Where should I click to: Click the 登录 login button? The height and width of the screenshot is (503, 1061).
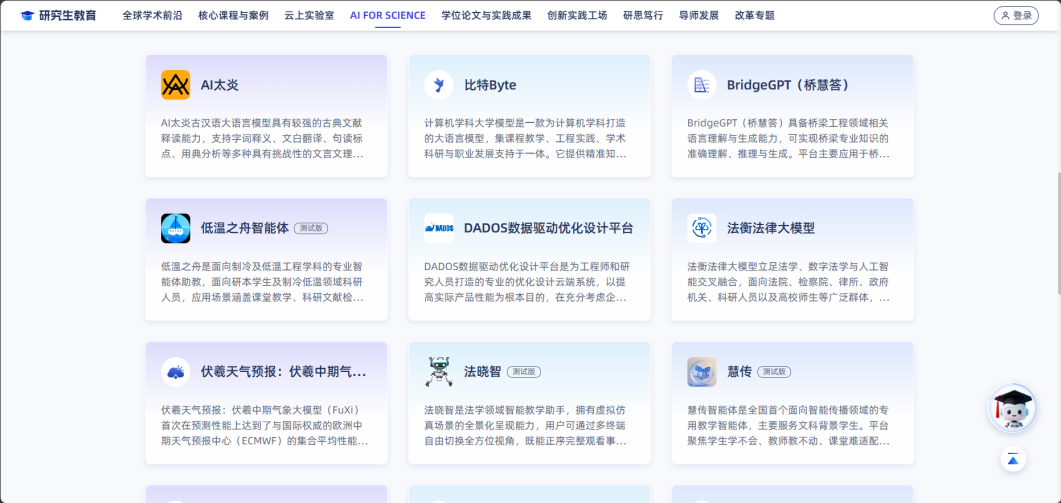click(x=1016, y=16)
